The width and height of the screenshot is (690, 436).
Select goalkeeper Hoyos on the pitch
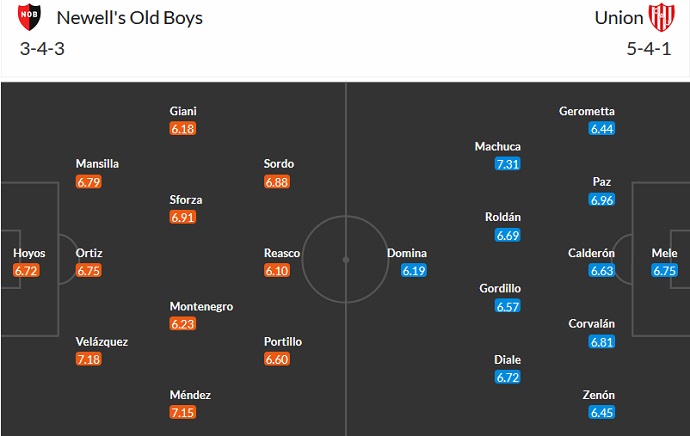(x=29, y=253)
